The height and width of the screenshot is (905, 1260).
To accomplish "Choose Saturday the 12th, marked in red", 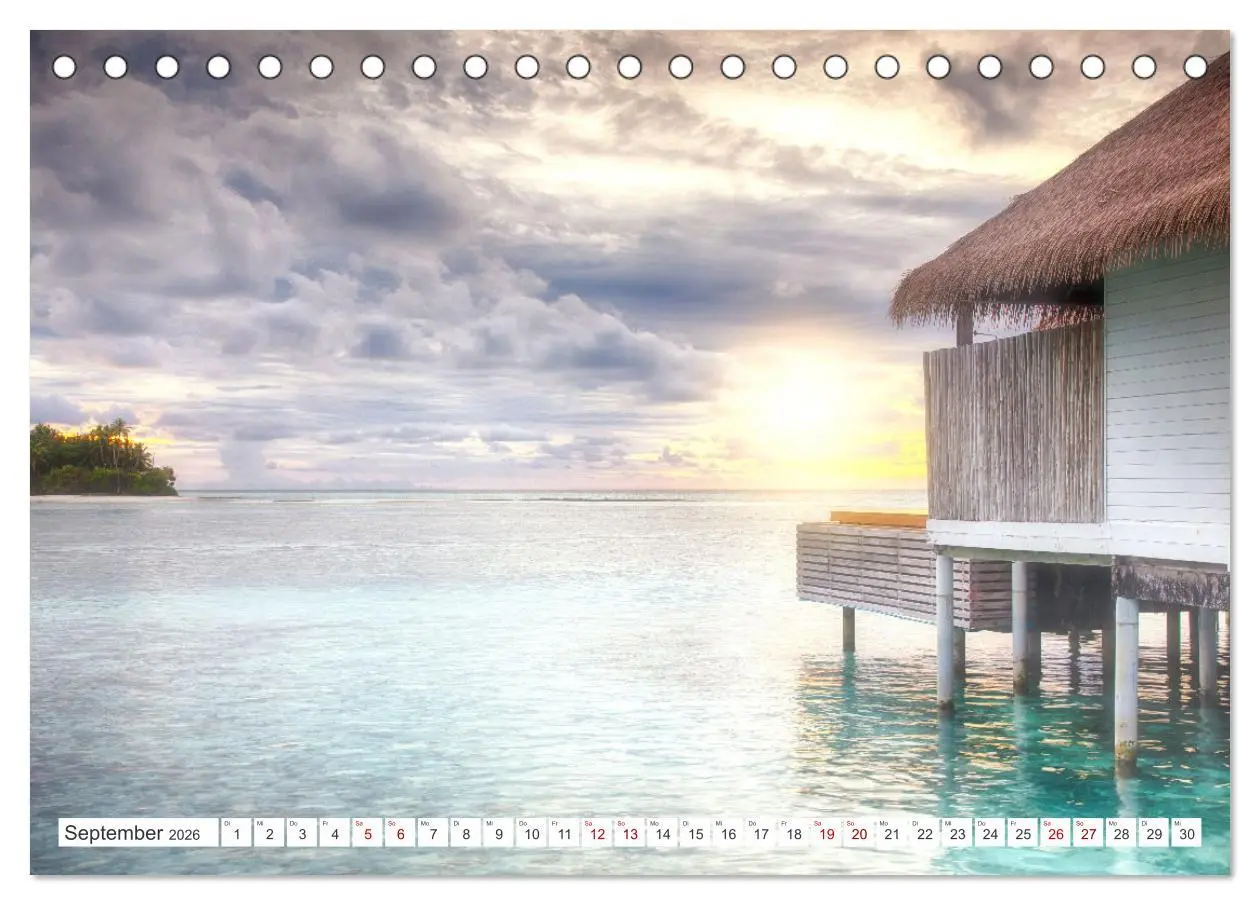I will click(x=597, y=832).
